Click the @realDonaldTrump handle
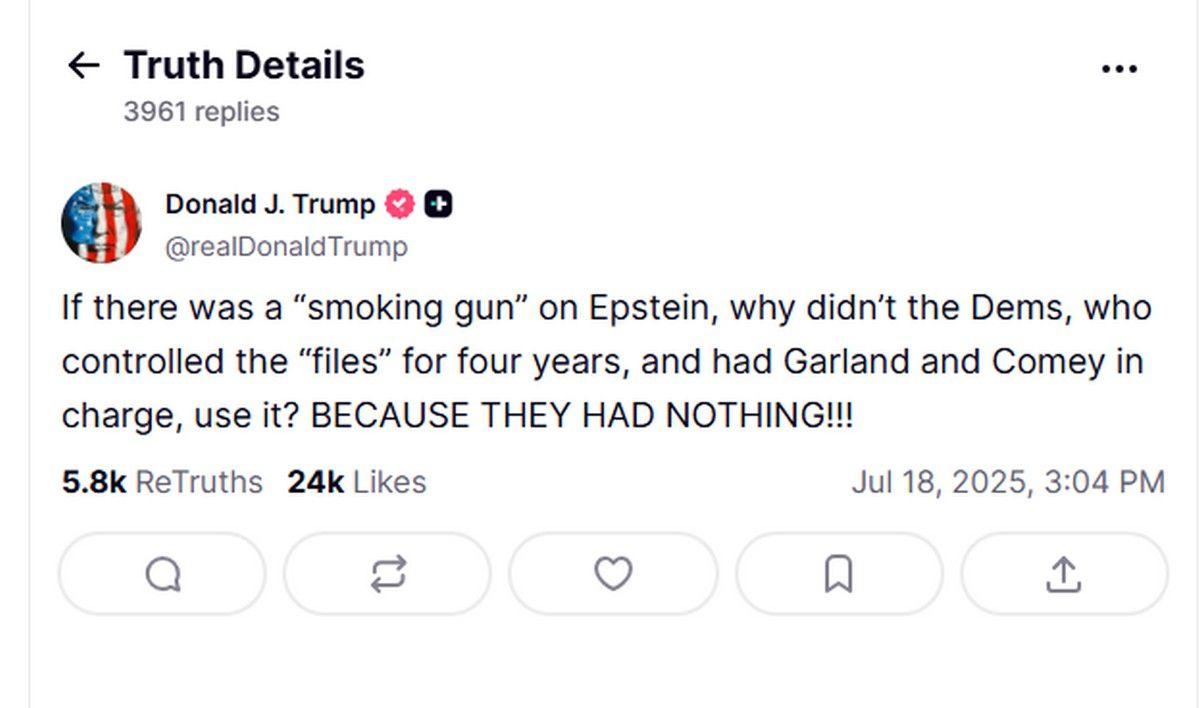This screenshot has height=708, width=1200. (x=286, y=246)
